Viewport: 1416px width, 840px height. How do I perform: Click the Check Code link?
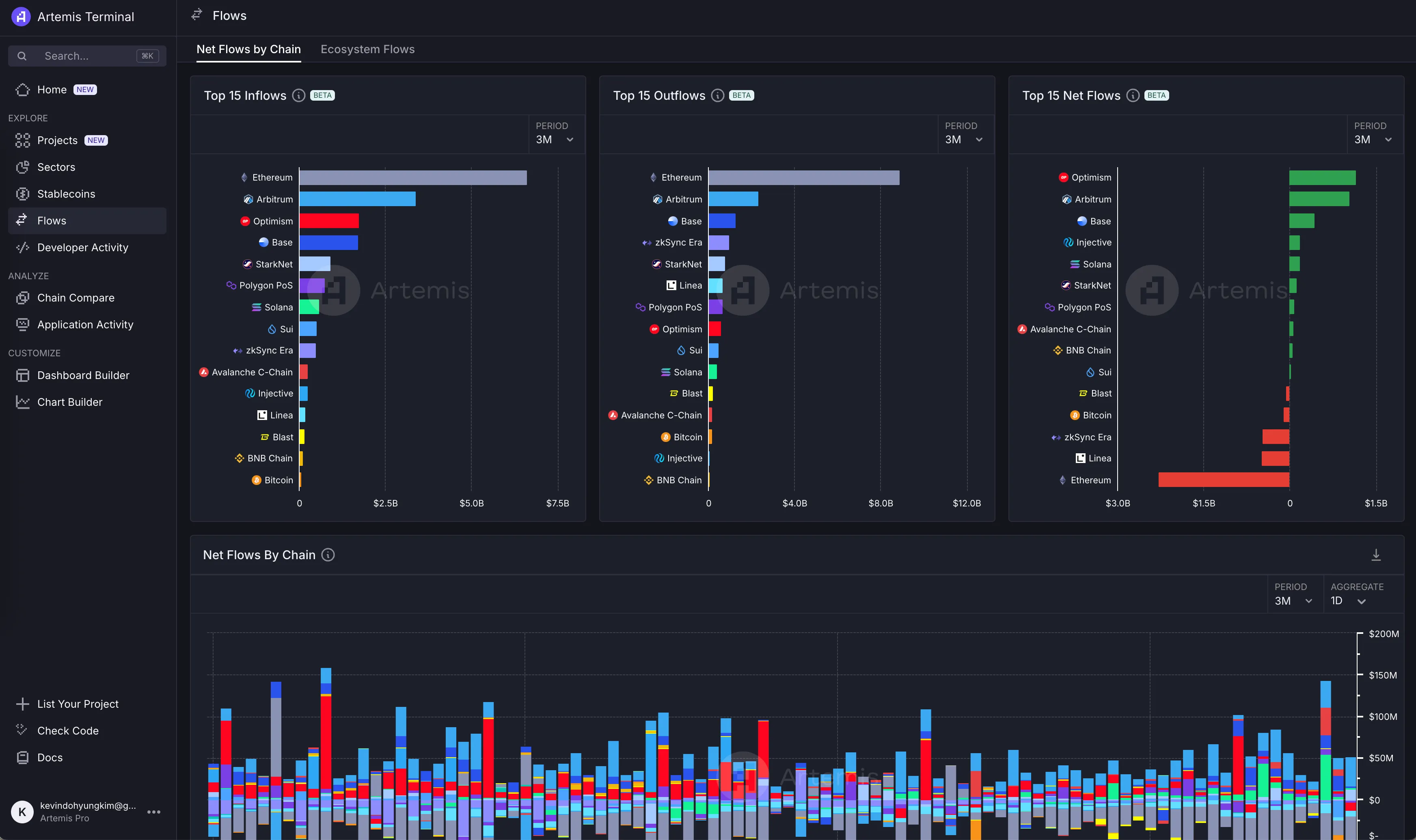pyautogui.click(x=87, y=730)
